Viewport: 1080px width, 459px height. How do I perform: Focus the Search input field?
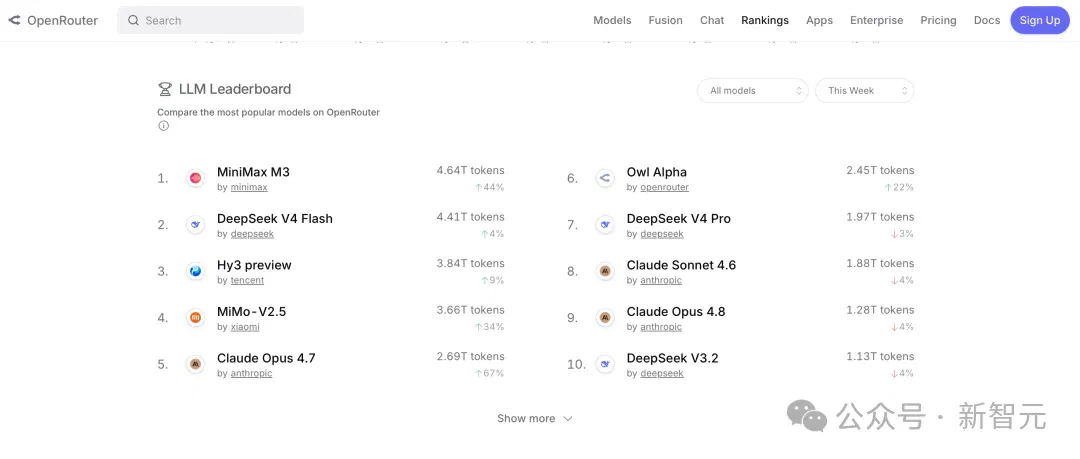211,21
